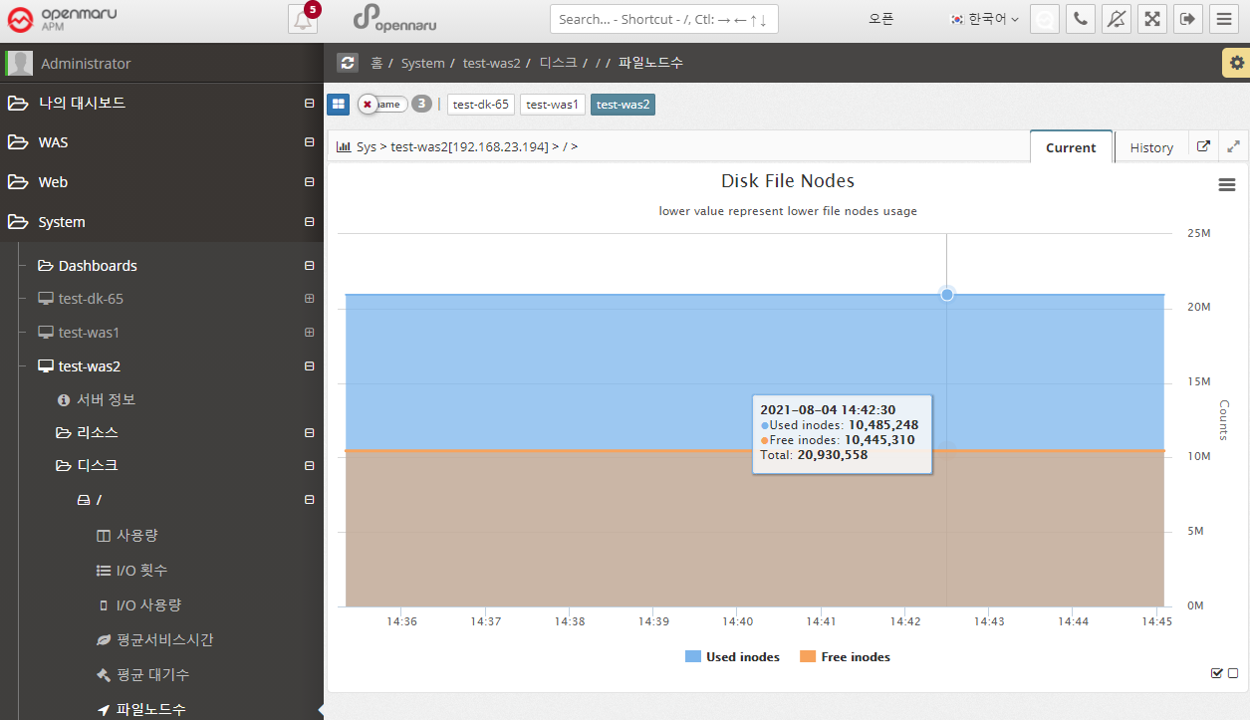Click the search input field

(663, 19)
